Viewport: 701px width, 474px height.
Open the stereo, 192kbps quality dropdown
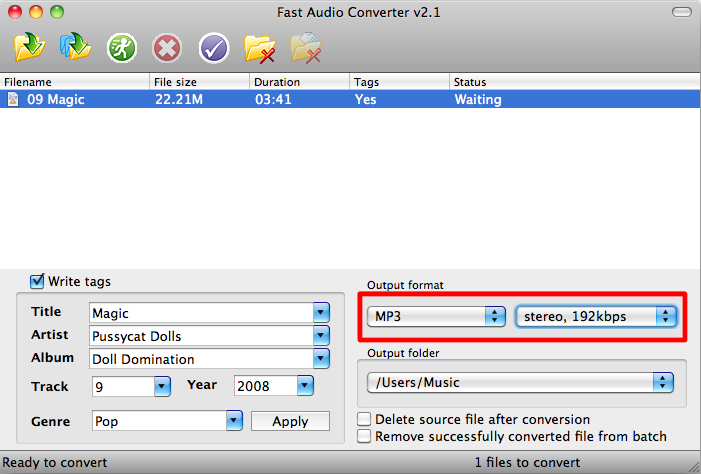point(596,317)
